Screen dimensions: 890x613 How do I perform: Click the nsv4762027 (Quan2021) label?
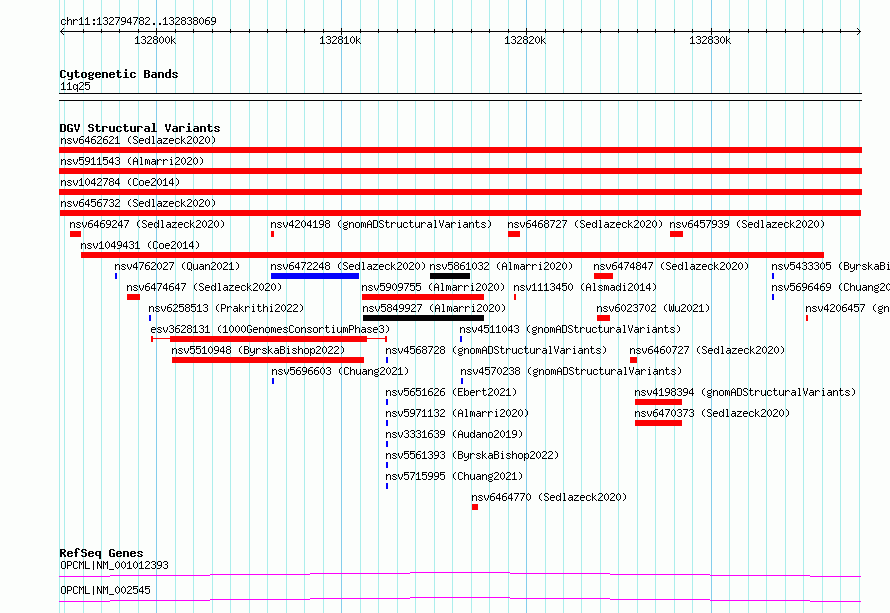[x=177, y=266]
